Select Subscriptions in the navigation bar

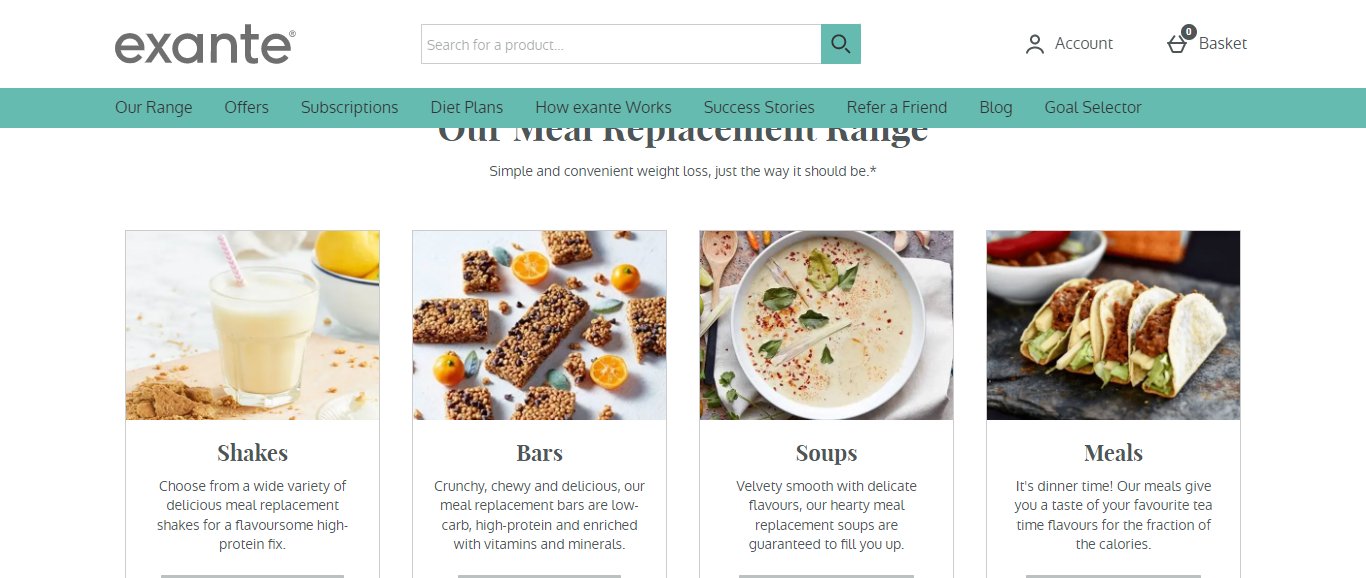coord(349,107)
